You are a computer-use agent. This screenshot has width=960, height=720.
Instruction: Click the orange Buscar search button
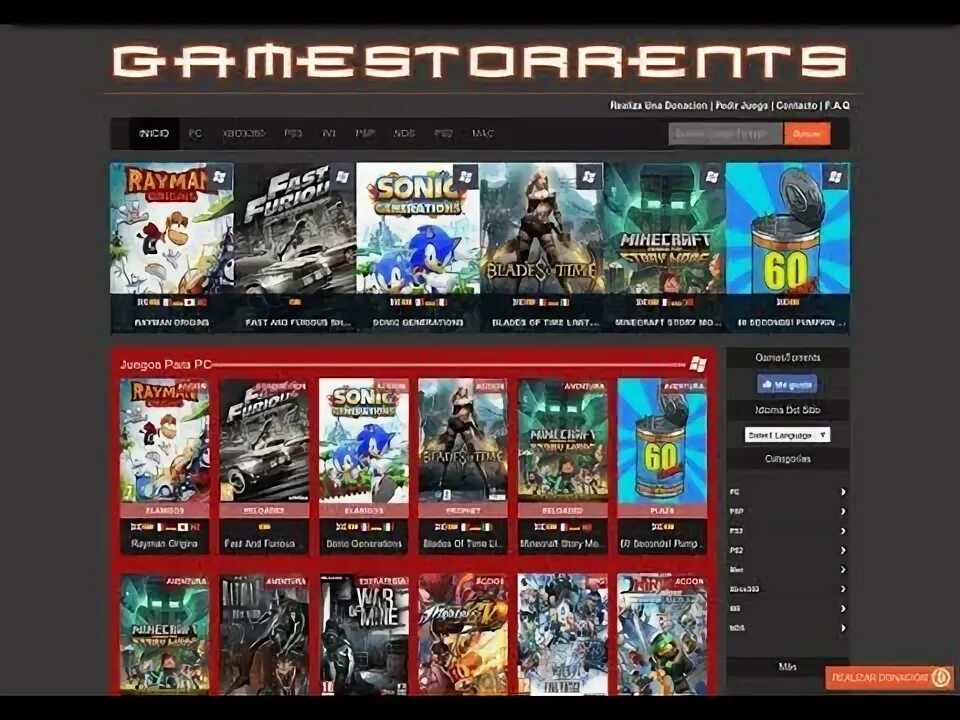click(807, 133)
